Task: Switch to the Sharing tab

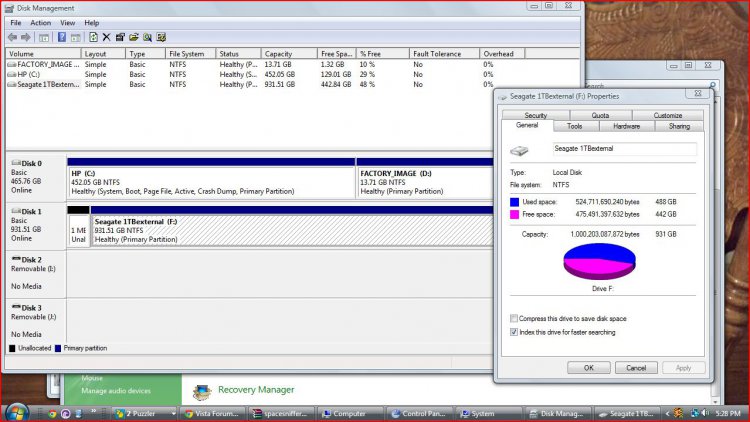Action: coord(679,126)
